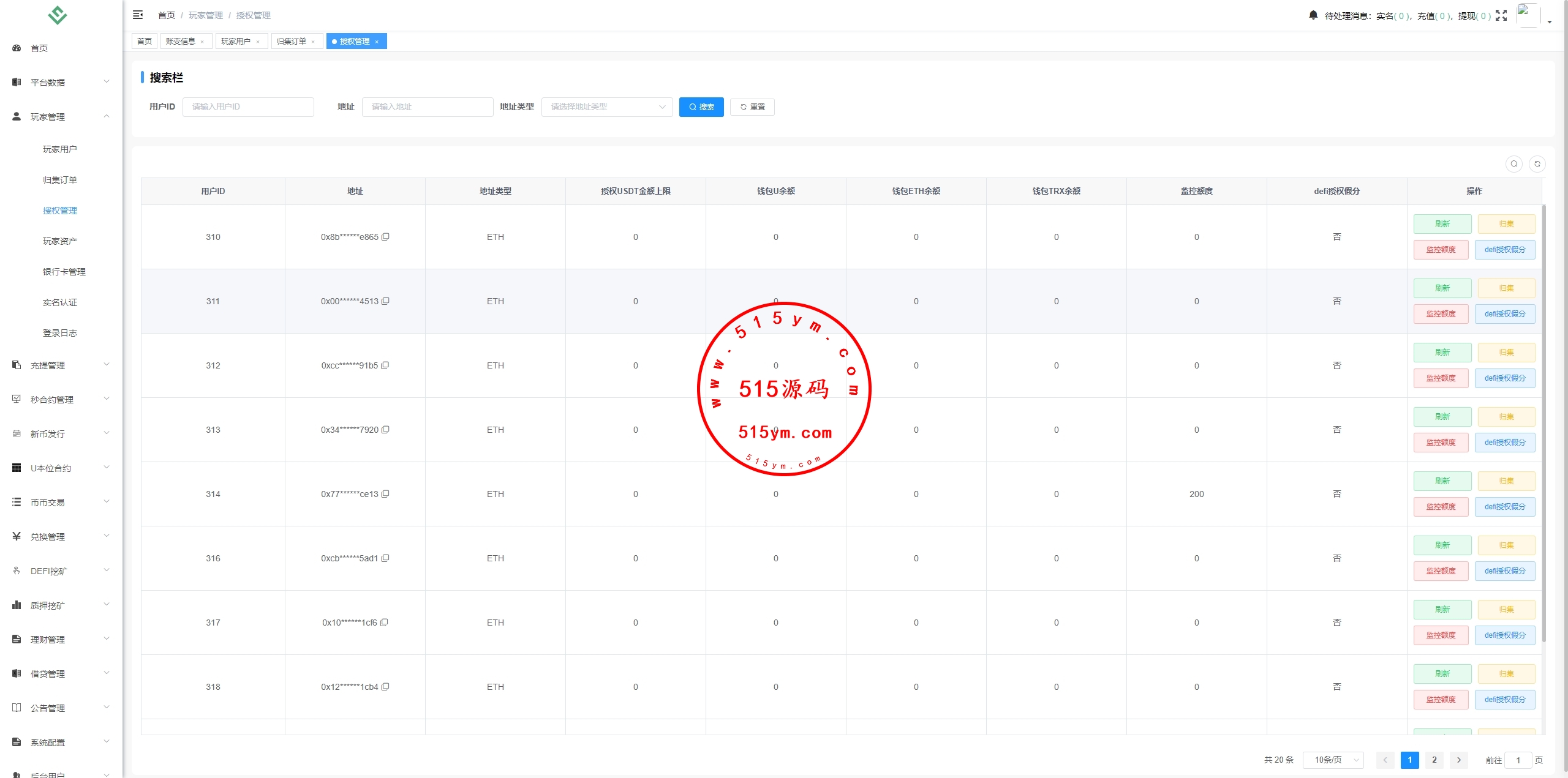
Task: Click the table search toggle icon
Action: click(1513, 164)
